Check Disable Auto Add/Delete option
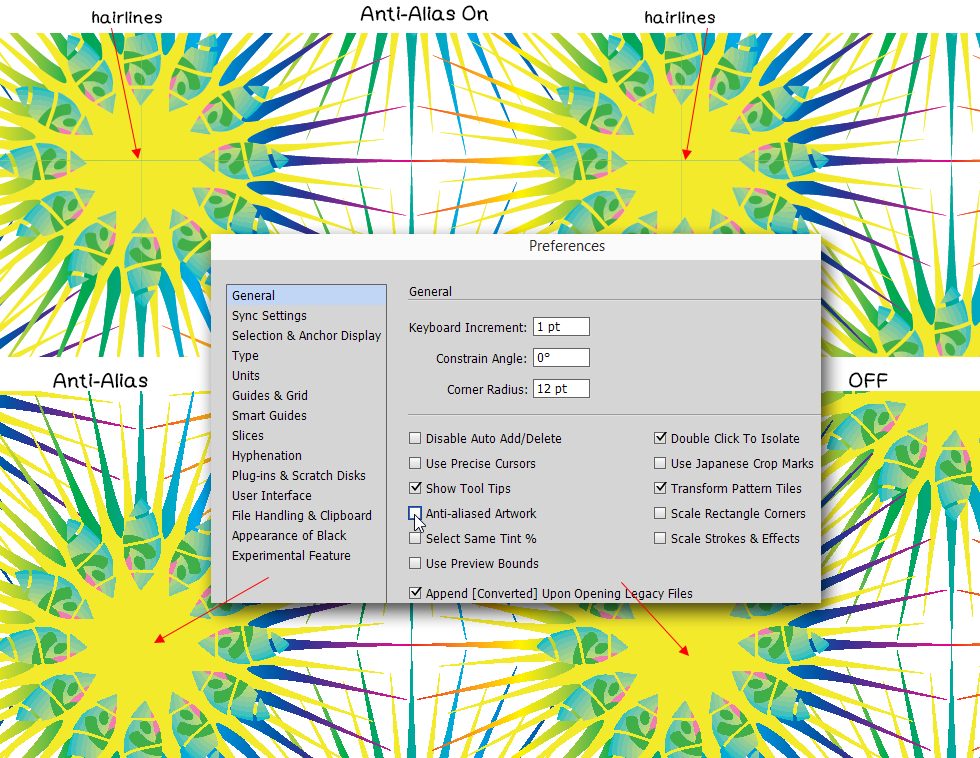Screen dimensions: 980x758 point(415,439)
